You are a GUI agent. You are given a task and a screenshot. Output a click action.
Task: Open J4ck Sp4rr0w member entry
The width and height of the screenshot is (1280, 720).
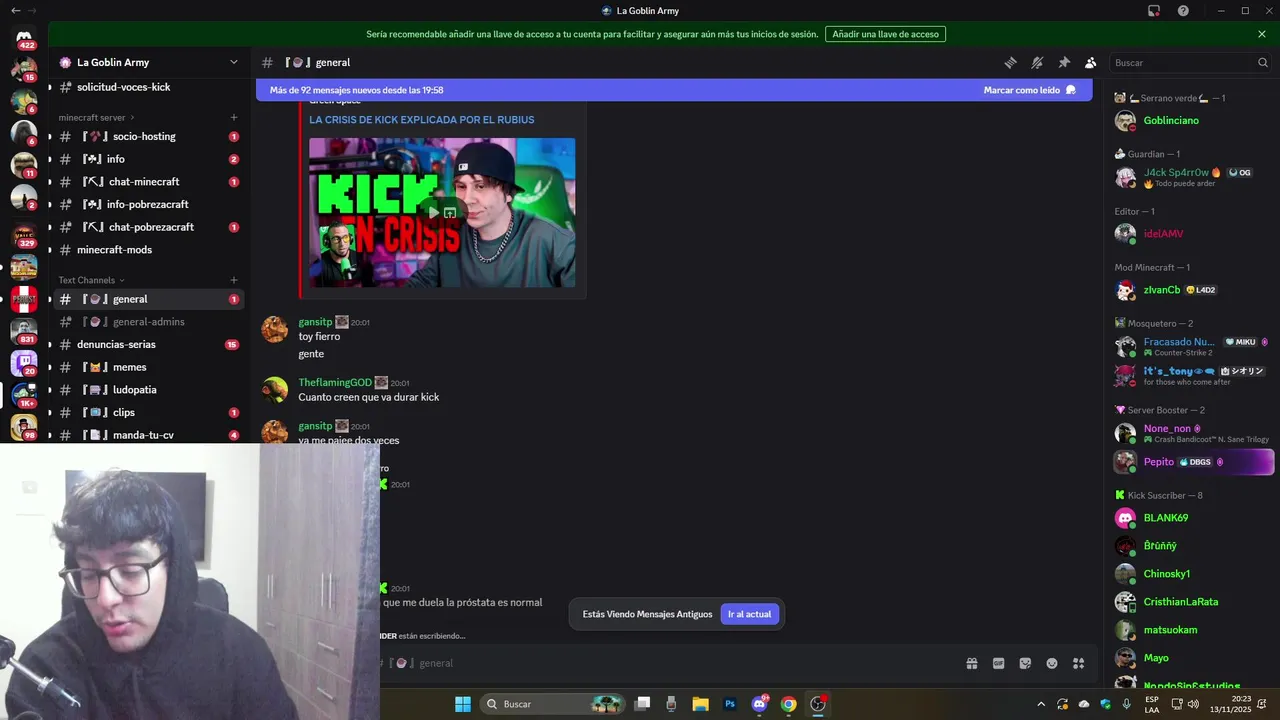tap(1193, 177)
